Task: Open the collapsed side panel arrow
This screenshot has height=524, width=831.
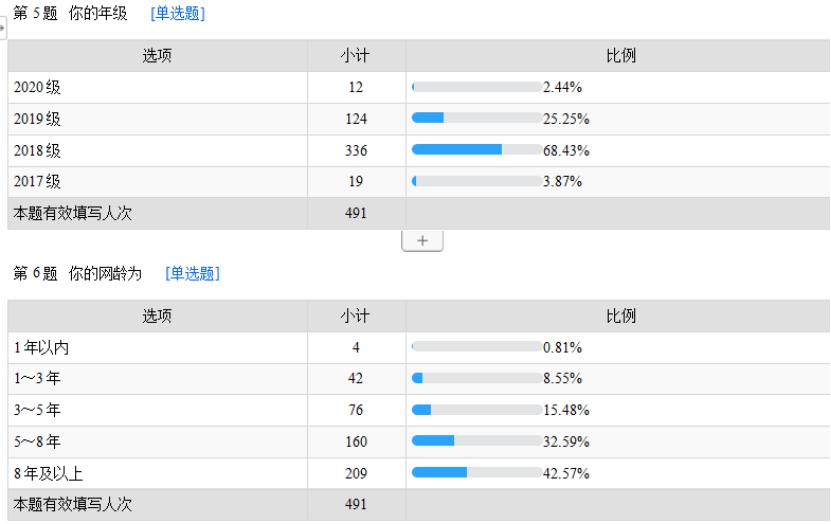Action: tap(3, 28)
